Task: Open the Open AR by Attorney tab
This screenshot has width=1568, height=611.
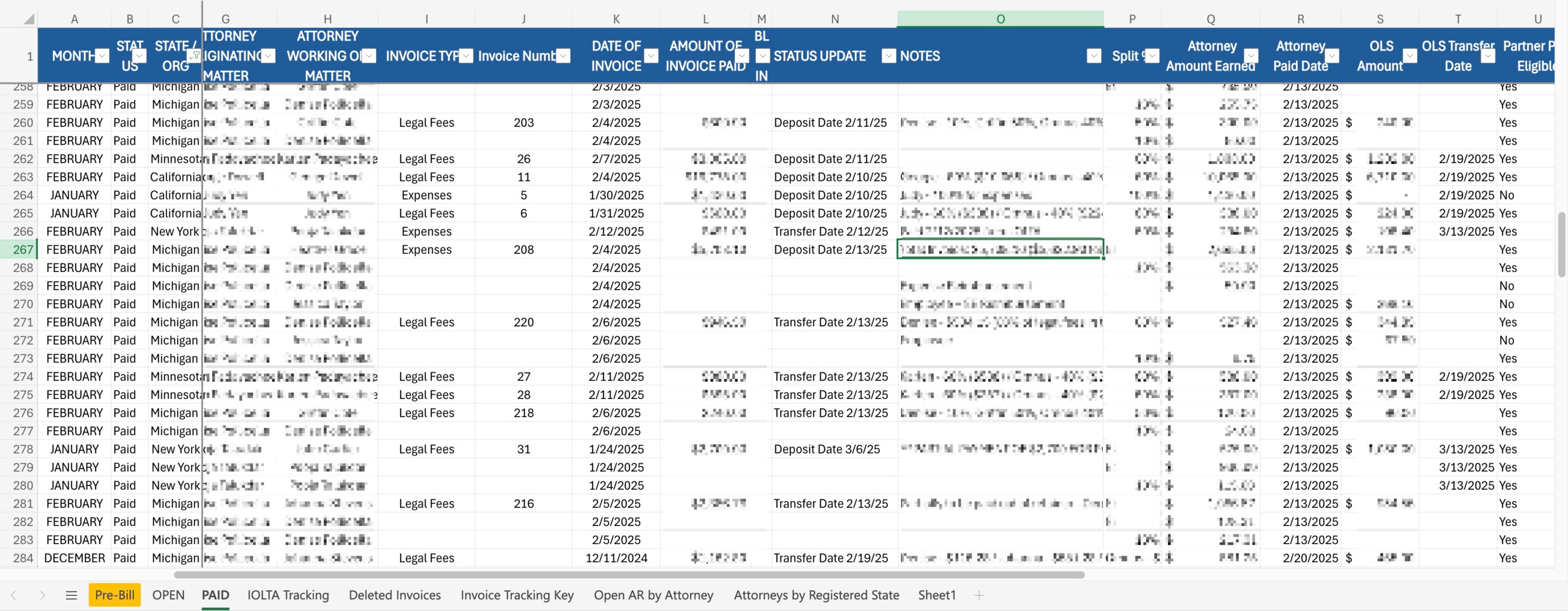Action: [x=653, y=595]
